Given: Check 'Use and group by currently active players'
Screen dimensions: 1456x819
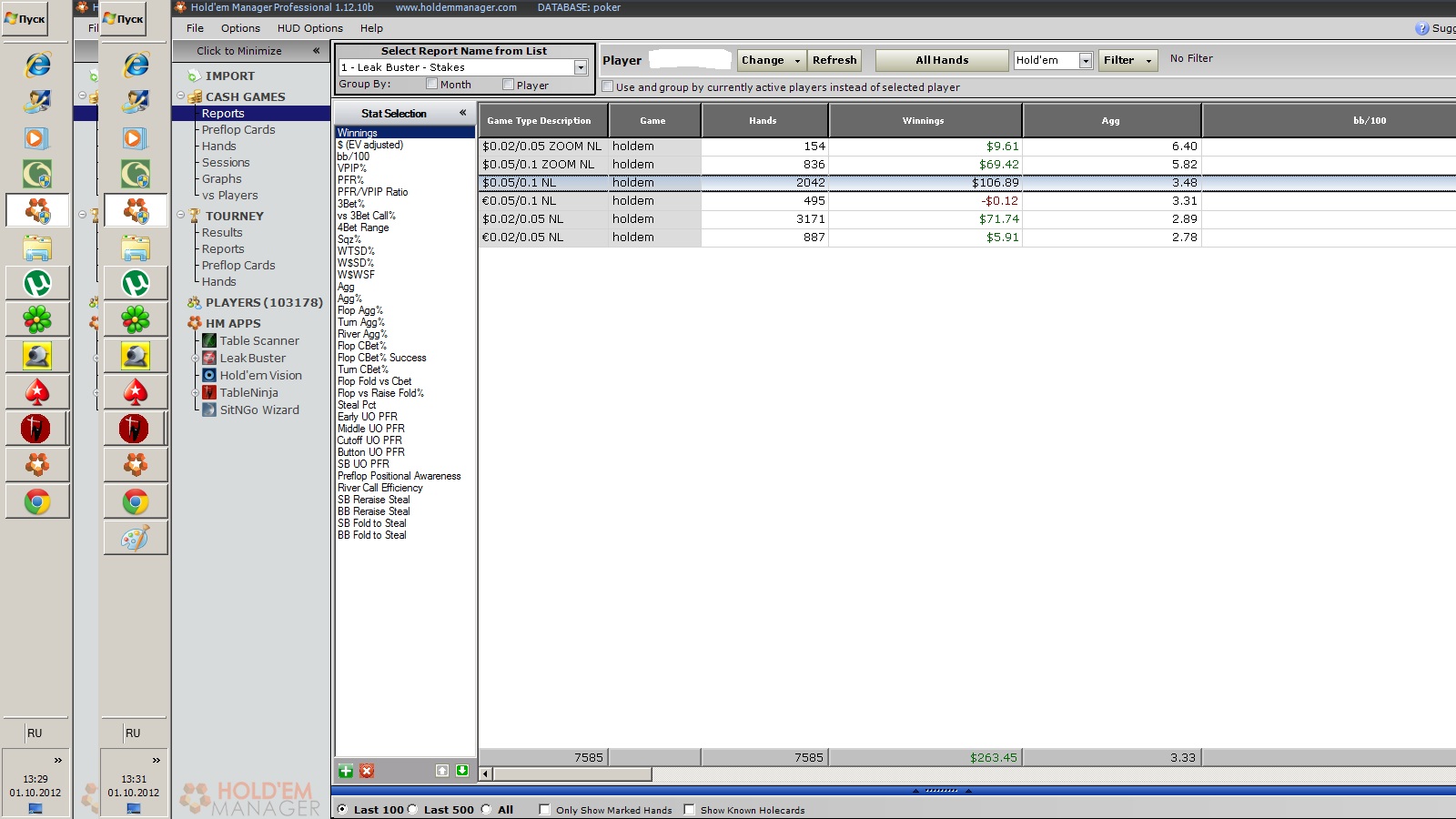Looking at the screenshot, I should [x=608, y=86].
